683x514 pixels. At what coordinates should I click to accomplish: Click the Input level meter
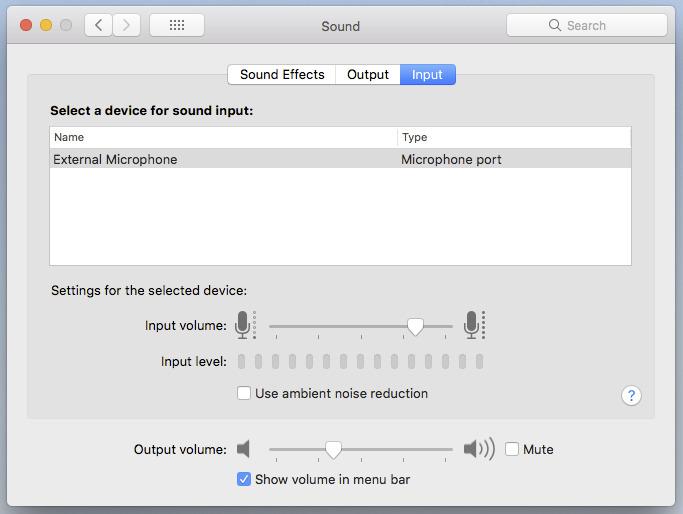coord(360,362)
